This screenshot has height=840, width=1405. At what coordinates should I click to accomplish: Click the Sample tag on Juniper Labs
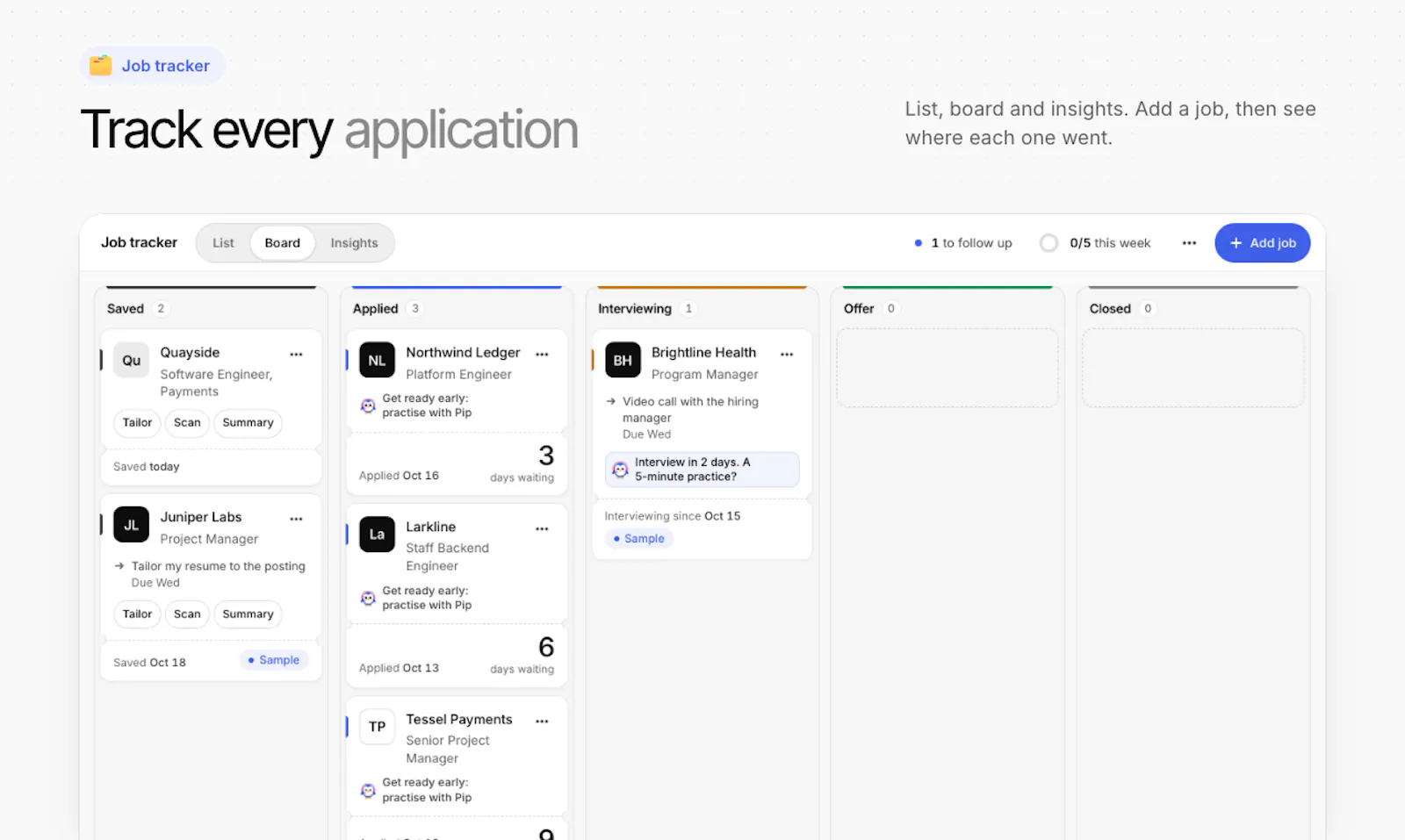coord(273,660)
